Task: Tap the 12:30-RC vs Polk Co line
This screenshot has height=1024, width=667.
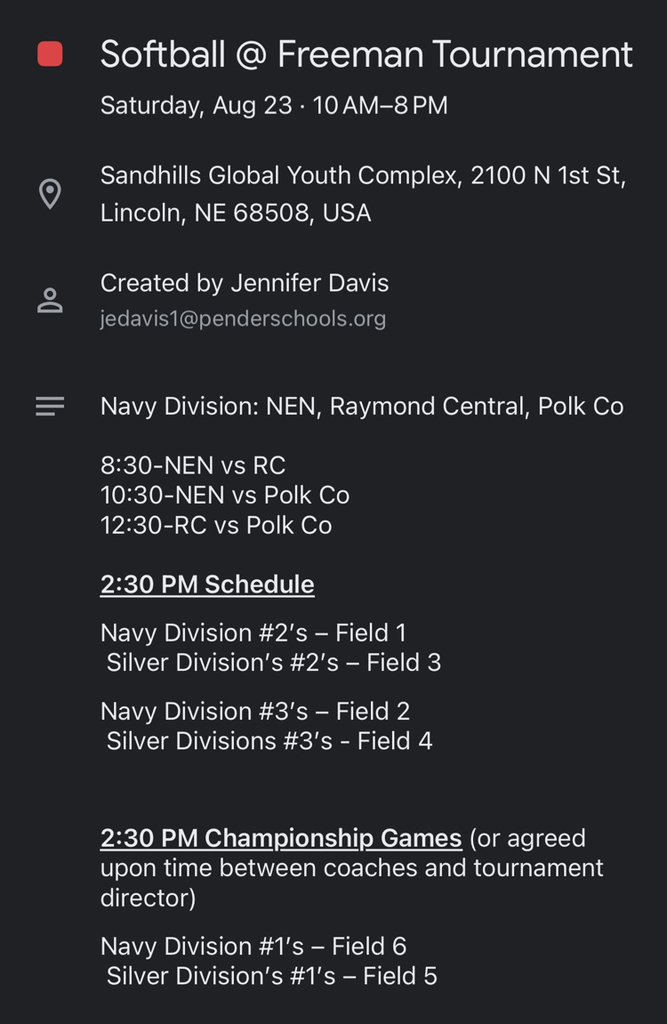Action: coord(216,525)
